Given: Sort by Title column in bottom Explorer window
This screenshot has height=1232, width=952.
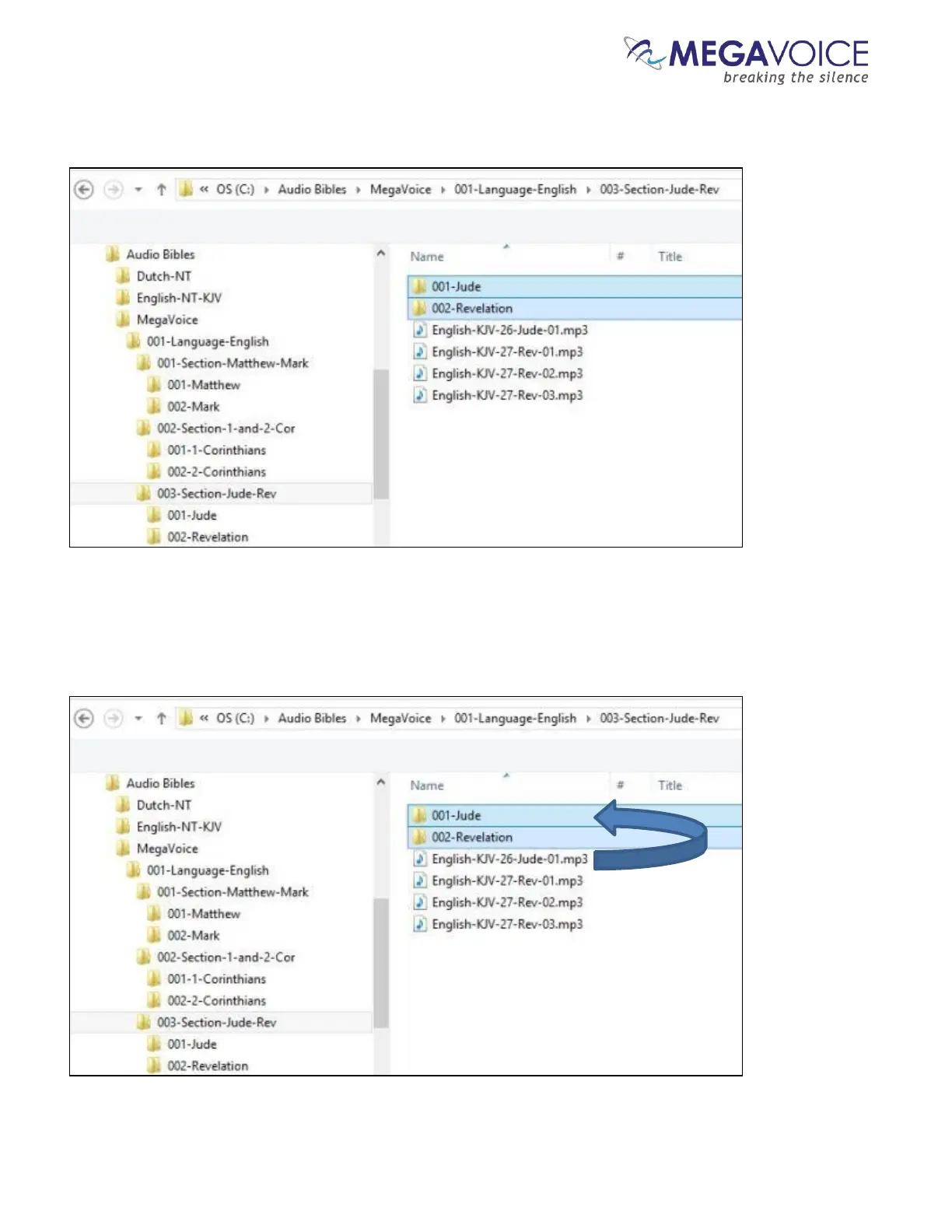Looking at the screenshot, I should click(670, 786).
